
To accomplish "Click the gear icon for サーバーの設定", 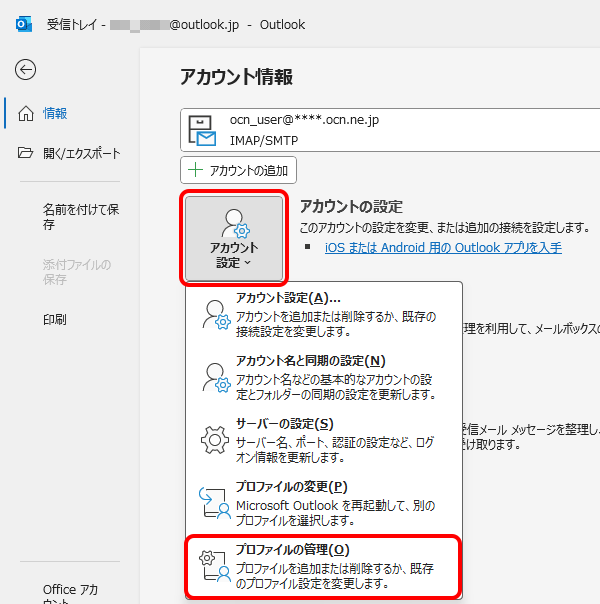I will [x=216, y=439].
